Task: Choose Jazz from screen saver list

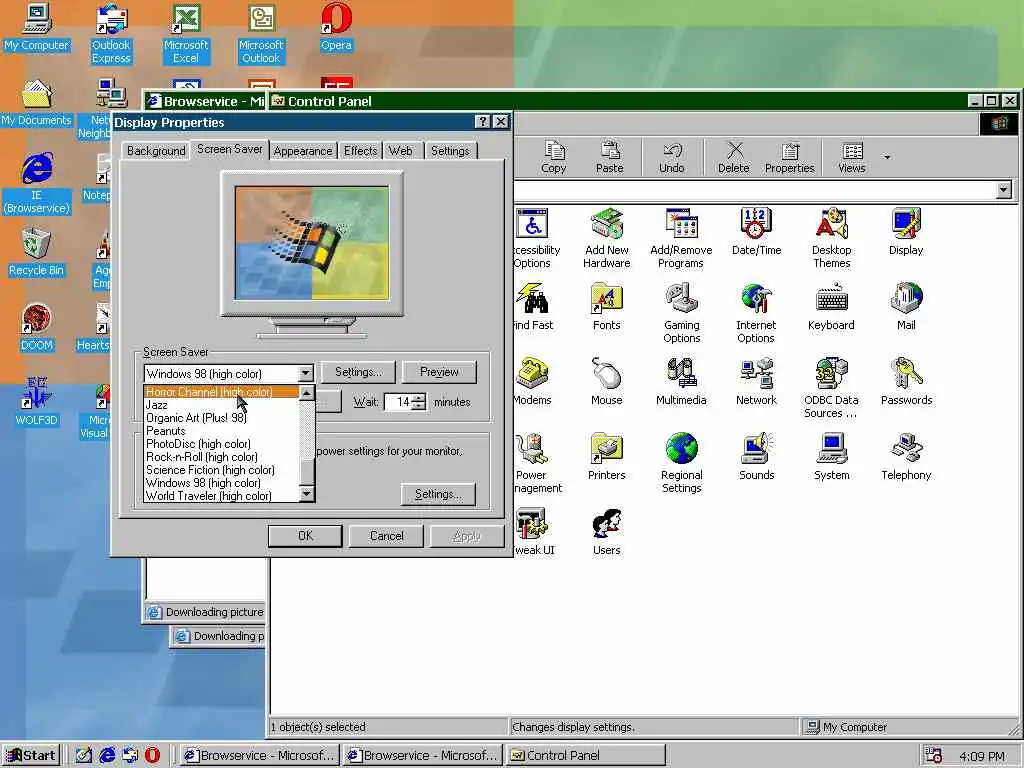Action: click(x=221, y=405)
